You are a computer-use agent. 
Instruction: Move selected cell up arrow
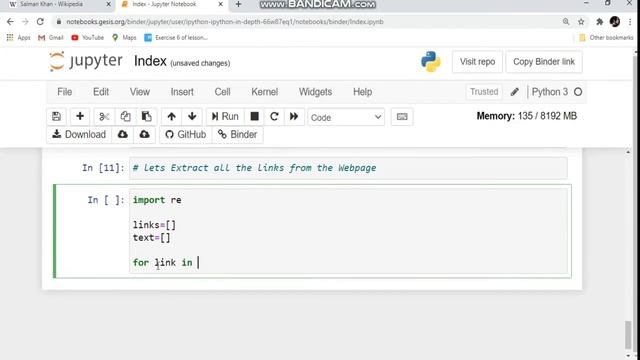[171, 117]
